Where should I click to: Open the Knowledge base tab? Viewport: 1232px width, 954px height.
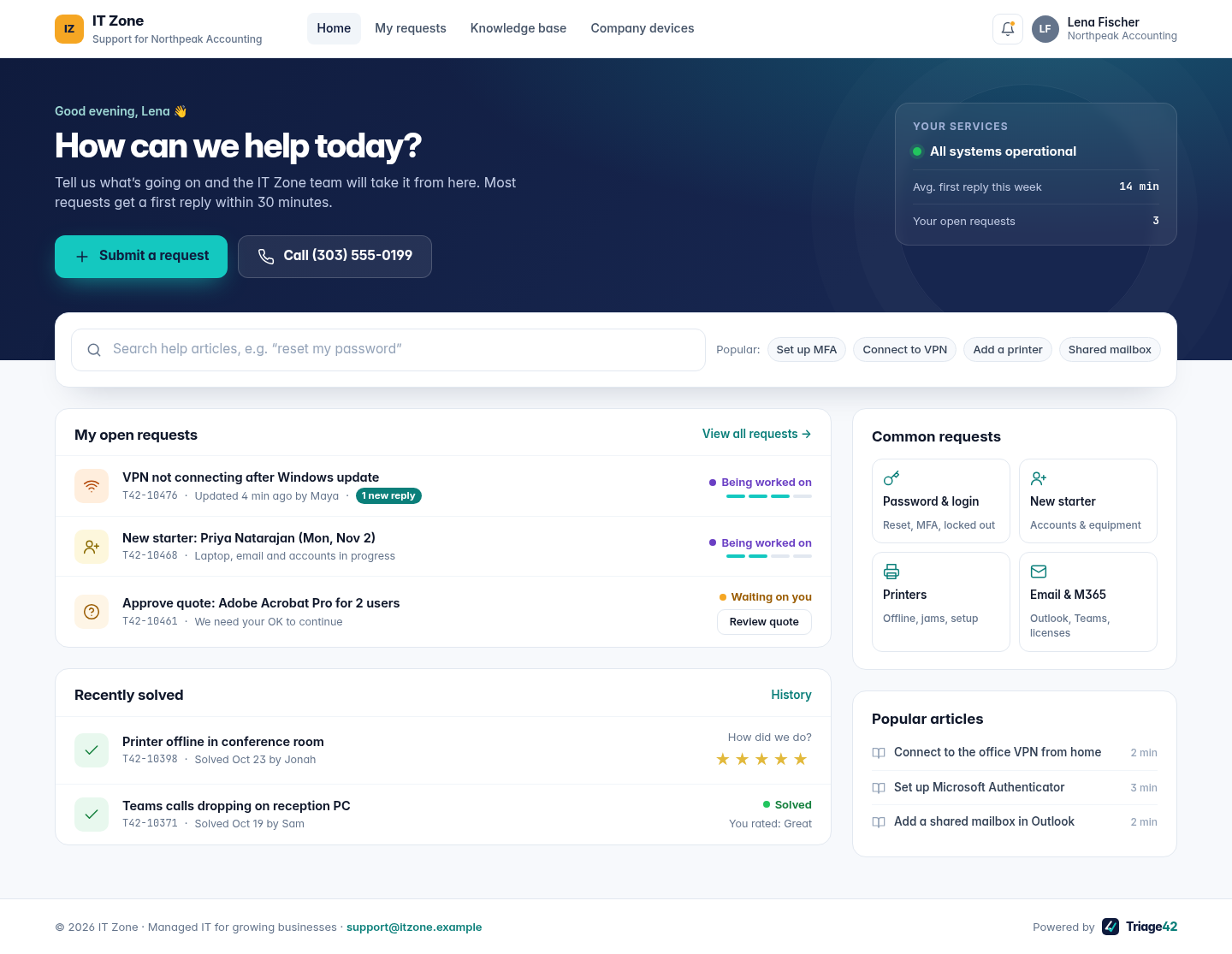[x=518, y=28]
